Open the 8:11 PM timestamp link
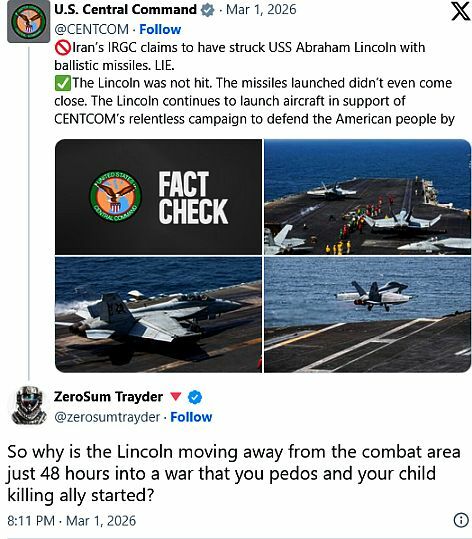Viewport: 472px width, 539px height. 72,520
